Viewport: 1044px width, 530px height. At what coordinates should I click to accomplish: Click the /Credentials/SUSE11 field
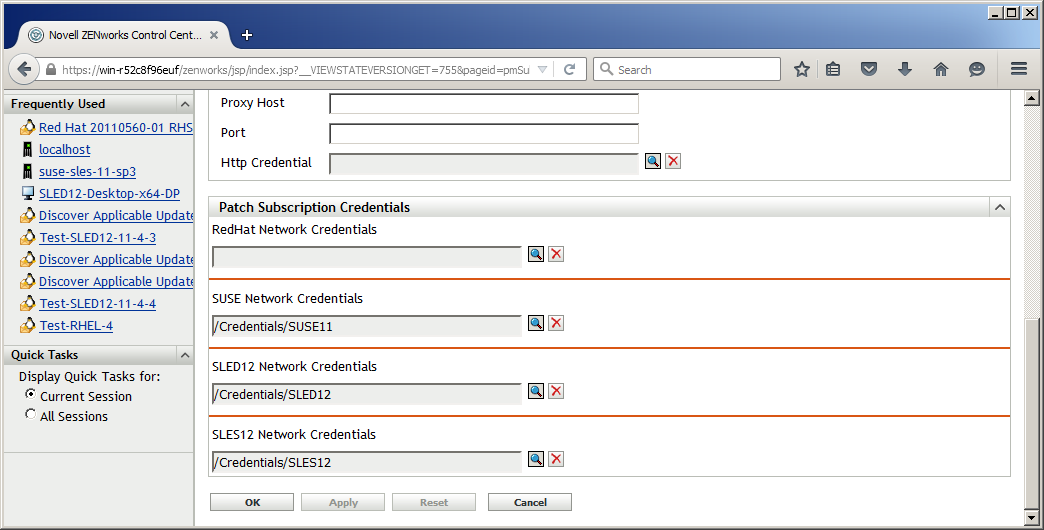click(x=367, y=326)
